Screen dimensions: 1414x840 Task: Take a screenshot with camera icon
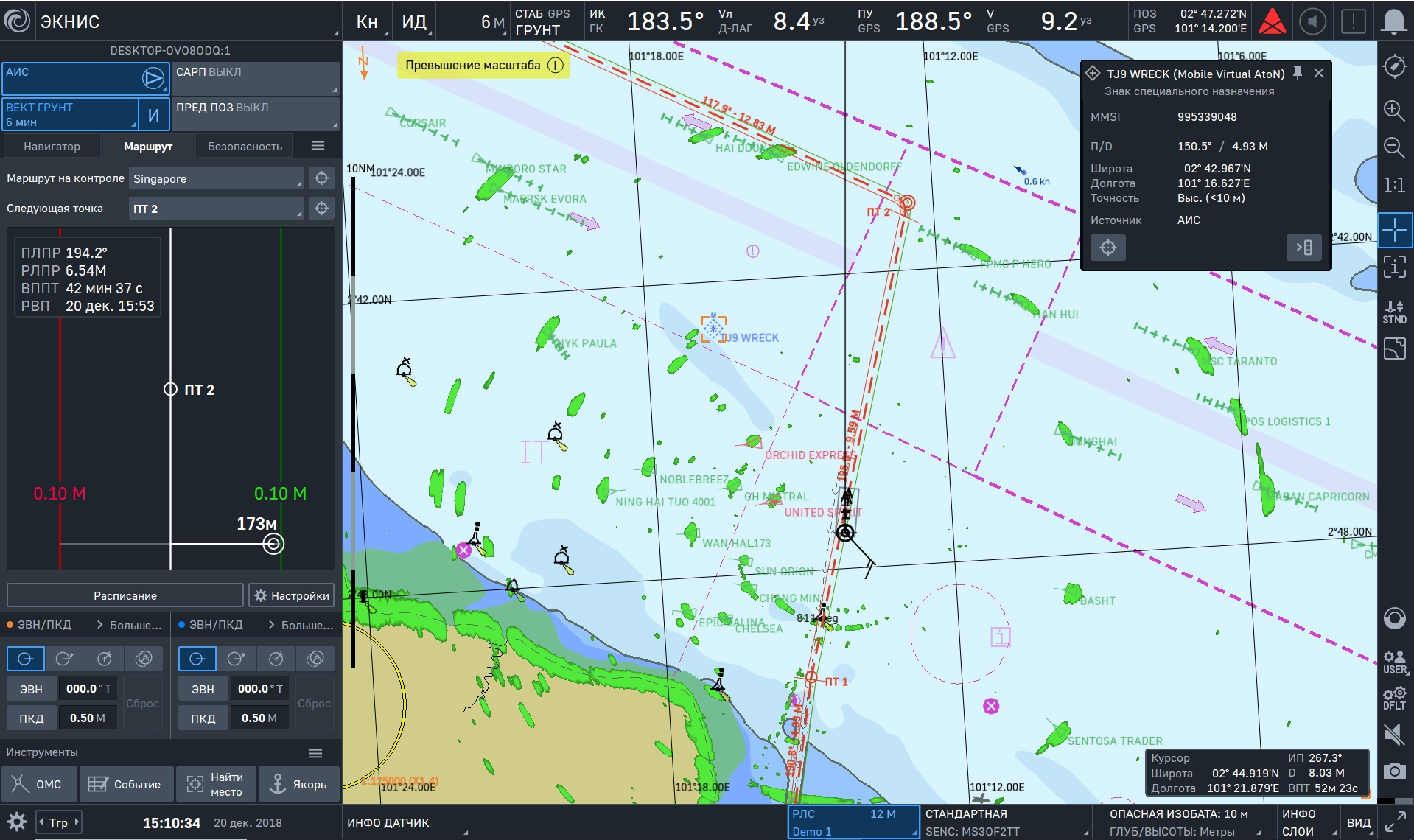click(1393, 771)
